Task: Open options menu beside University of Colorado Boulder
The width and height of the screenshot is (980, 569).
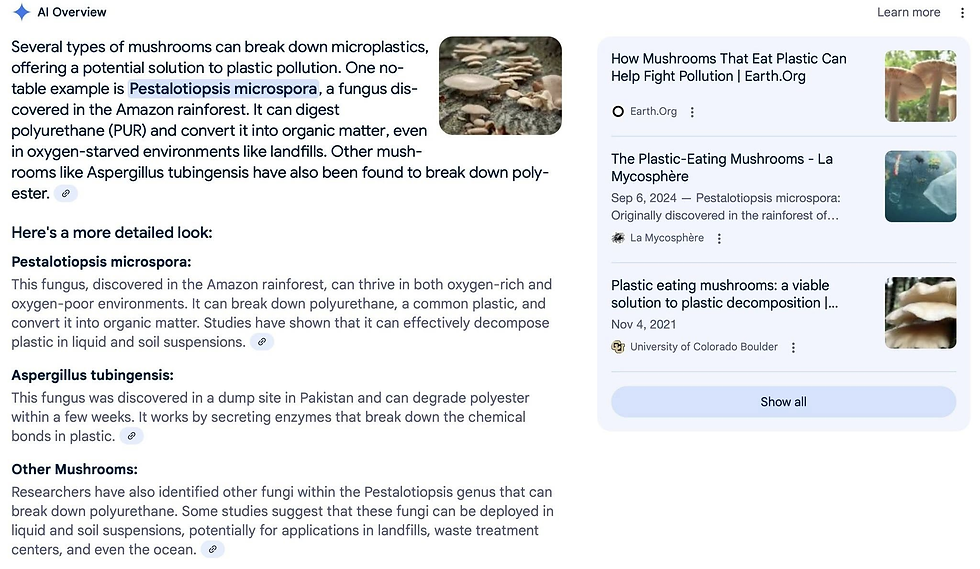Action: (793, 347)
